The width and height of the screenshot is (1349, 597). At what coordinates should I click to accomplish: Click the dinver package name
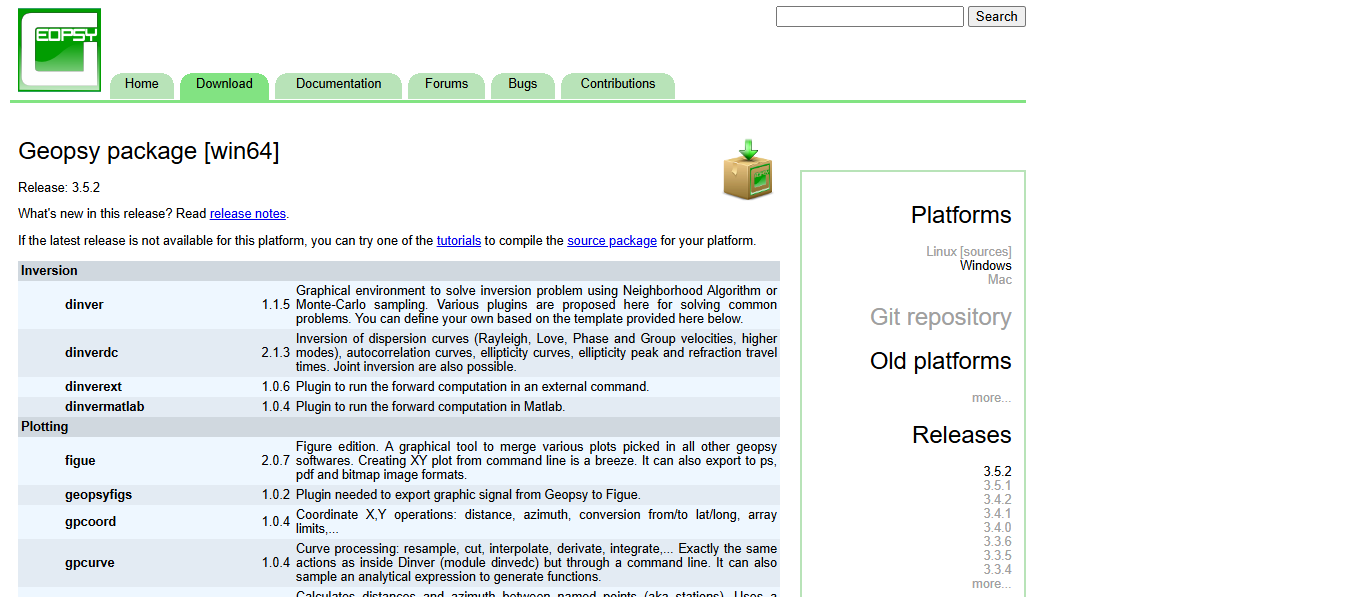pyautogui.click(x=84, y=305)
